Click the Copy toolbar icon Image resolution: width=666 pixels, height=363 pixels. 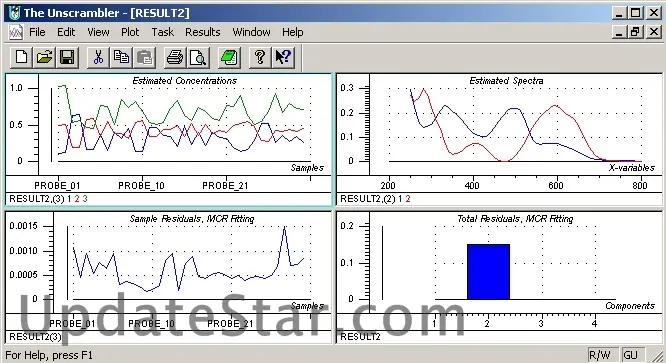[121, 57]
